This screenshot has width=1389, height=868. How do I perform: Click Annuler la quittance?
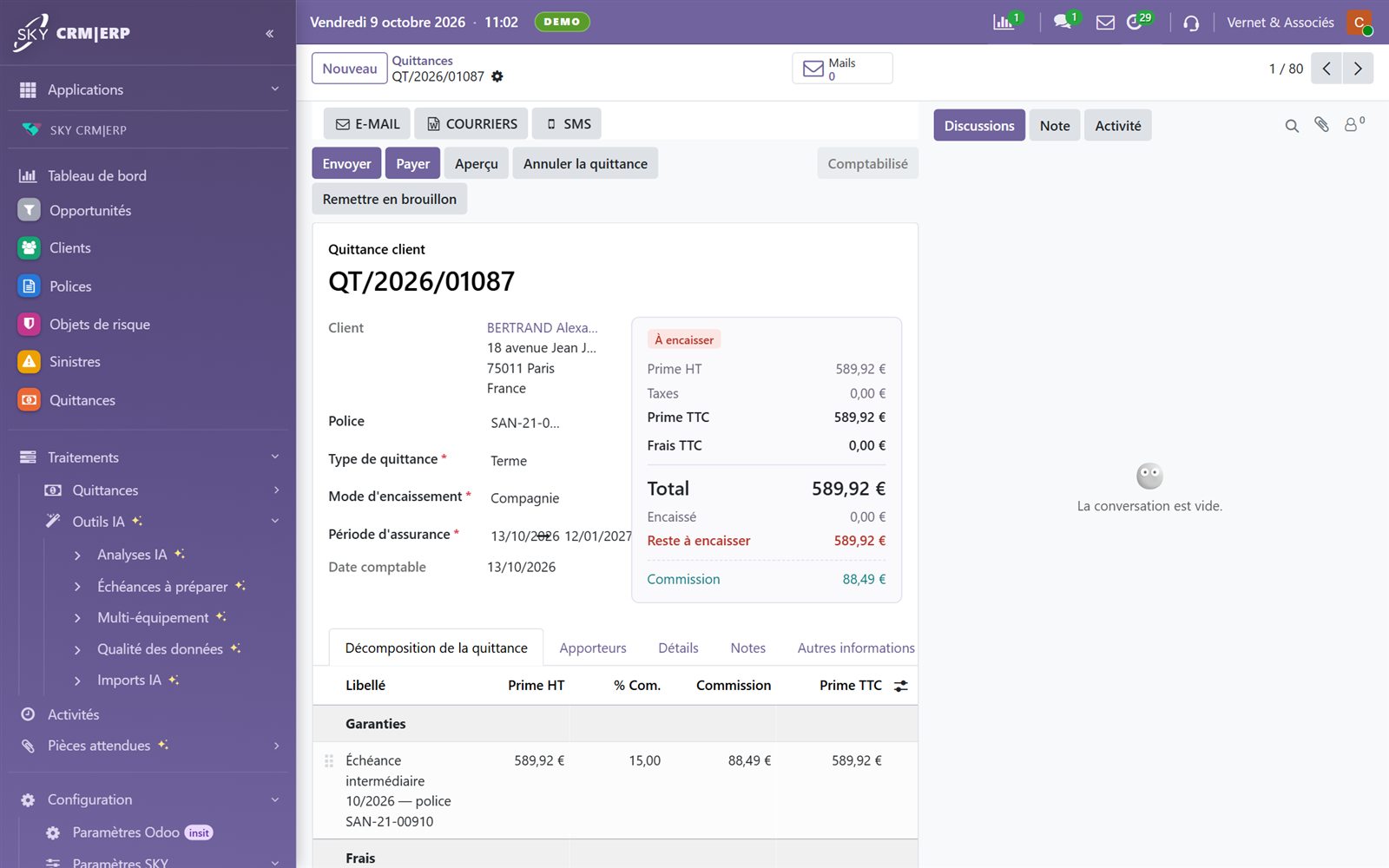click(x=585, y=164)
